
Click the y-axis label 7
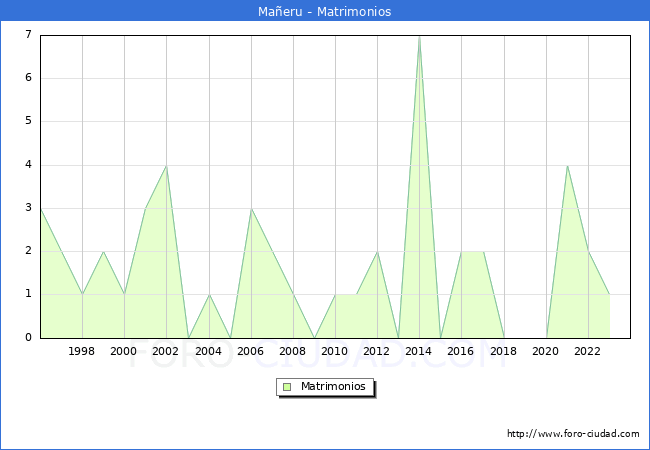click(28, 35)
